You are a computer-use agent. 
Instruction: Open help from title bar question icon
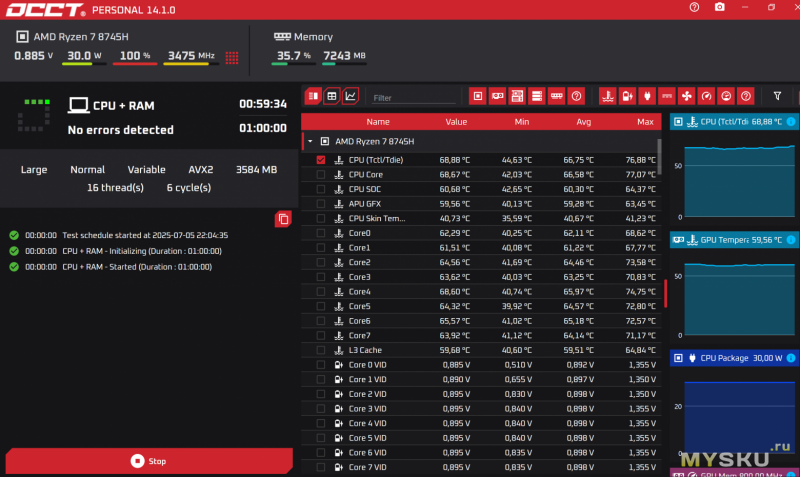coord(694,7)
